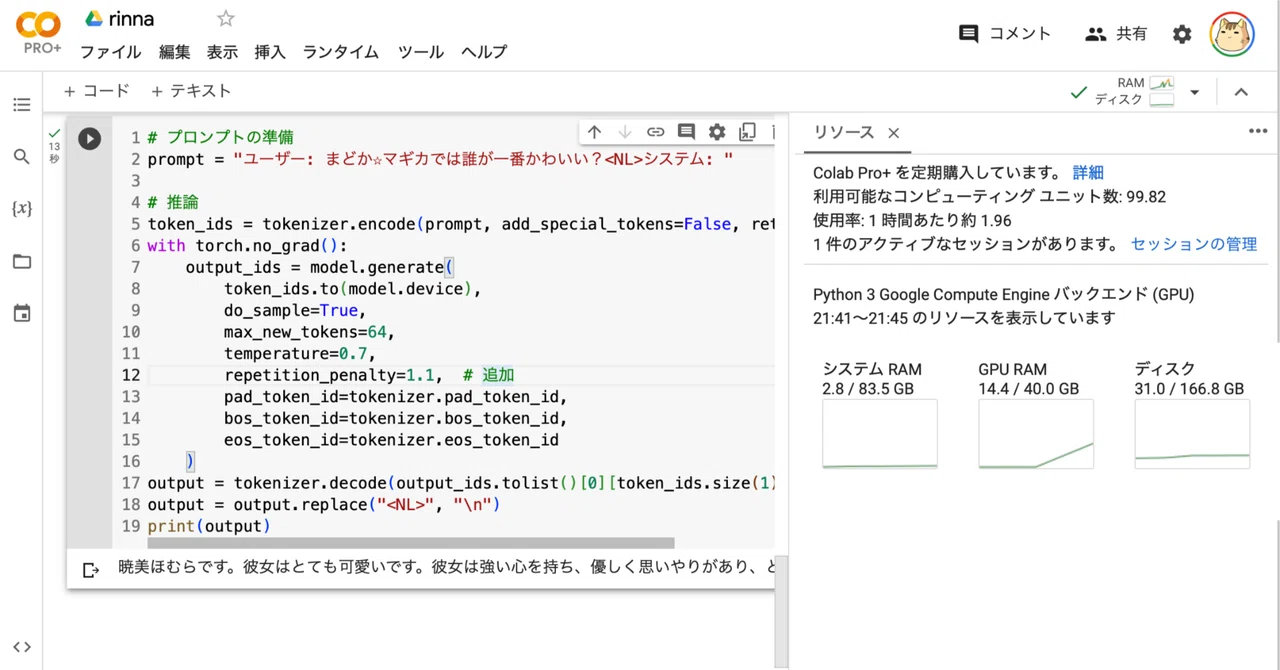Image resolution: width=1280 pixels, height=670 pixels.
Task: Click the システム RAM usage graph
Action: (880, 434)
